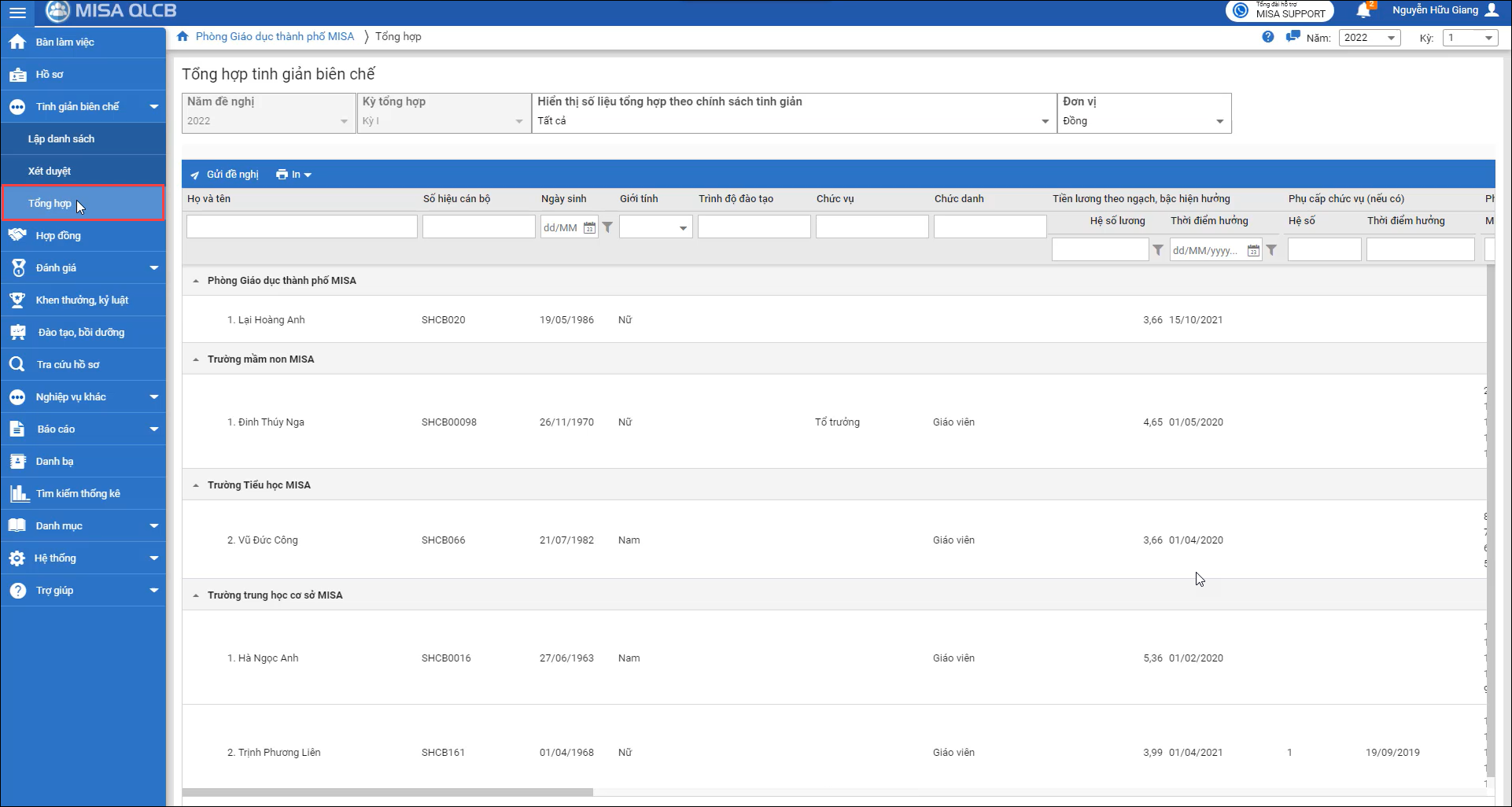The width and height of the screenshot is (1512, 807).
Task: Open the notification bell
Action: point(1363,11)
